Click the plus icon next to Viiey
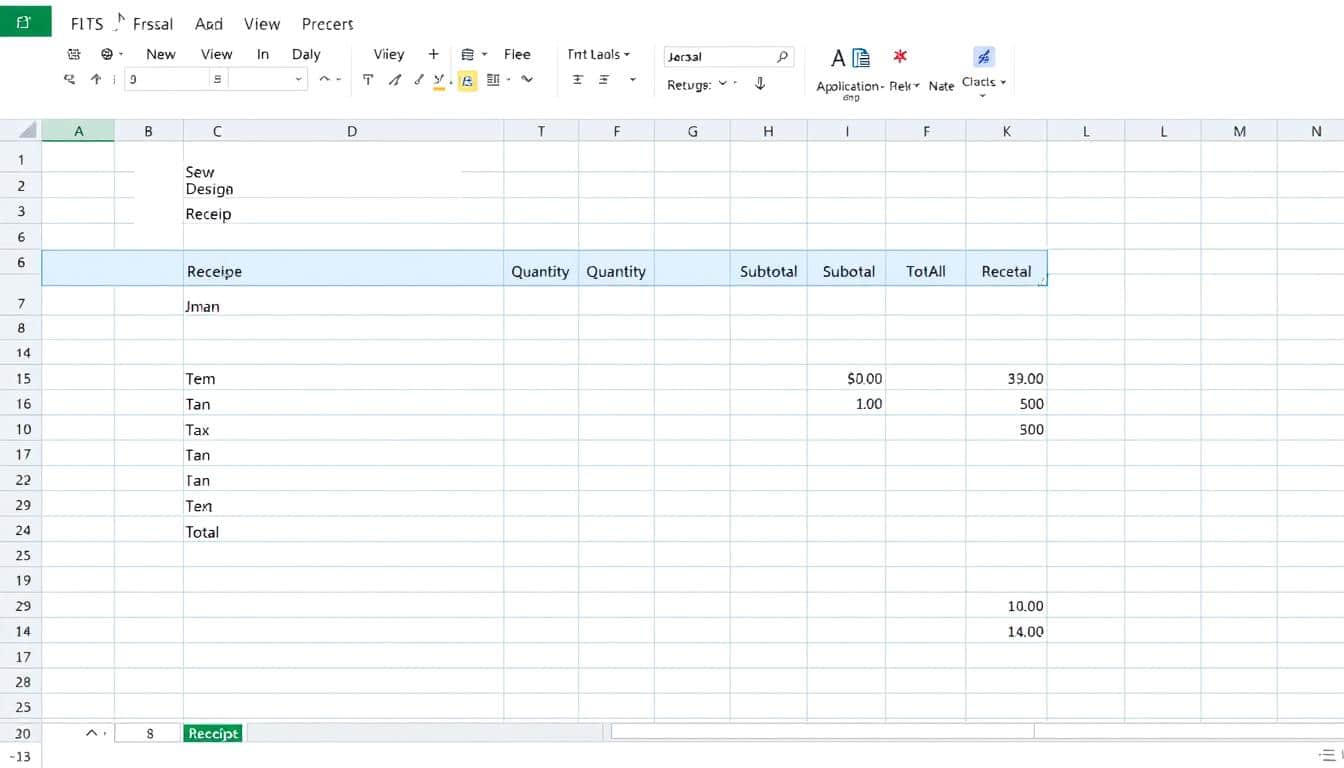Screen dimensions: 1344x768 [x=433, y=54]
